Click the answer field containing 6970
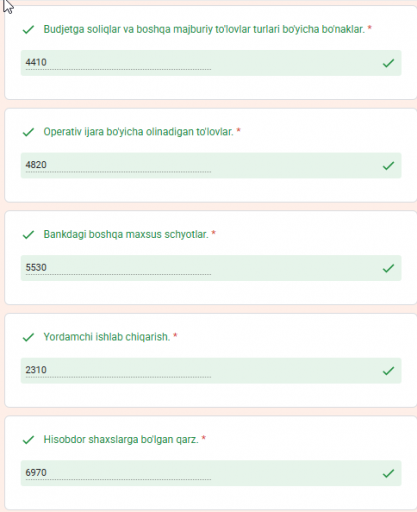 click(211, 473)
